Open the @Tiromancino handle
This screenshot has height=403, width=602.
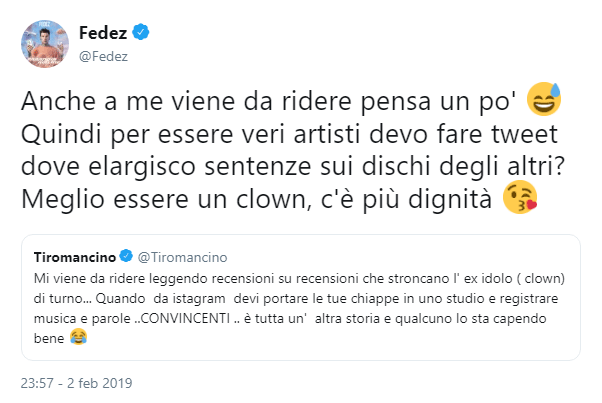pyautogui.click(x=175, y=255)
